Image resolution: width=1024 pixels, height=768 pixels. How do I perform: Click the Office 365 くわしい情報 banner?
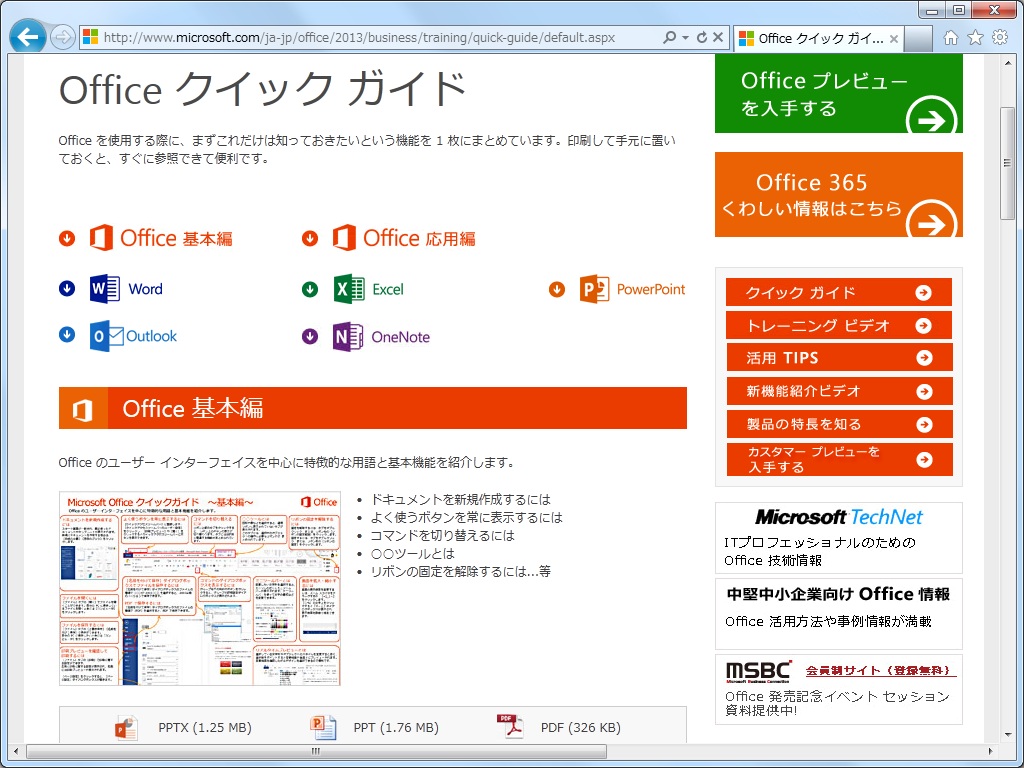[x=838, y=193]
